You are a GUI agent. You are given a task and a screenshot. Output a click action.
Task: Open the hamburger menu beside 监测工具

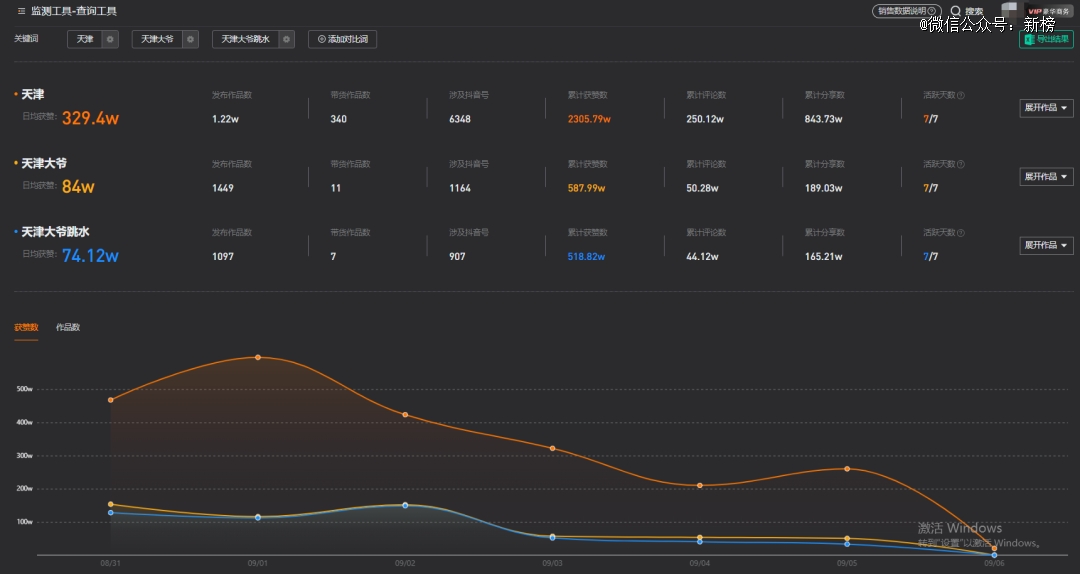click(21, 11)
